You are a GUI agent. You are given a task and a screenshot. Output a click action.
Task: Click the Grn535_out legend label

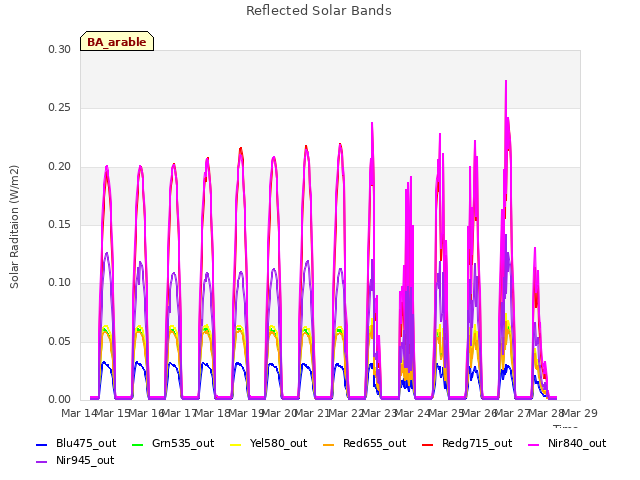point(183,443)
